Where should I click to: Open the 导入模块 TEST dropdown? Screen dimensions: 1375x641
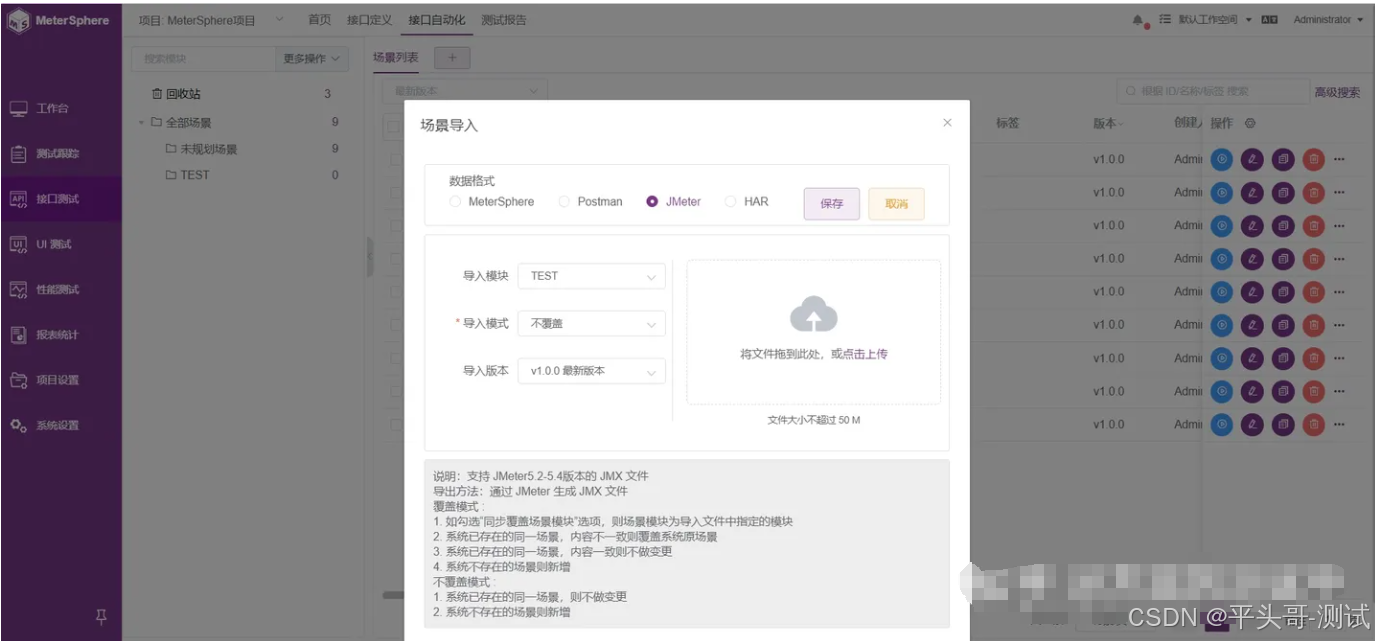[x=591, y=276]
